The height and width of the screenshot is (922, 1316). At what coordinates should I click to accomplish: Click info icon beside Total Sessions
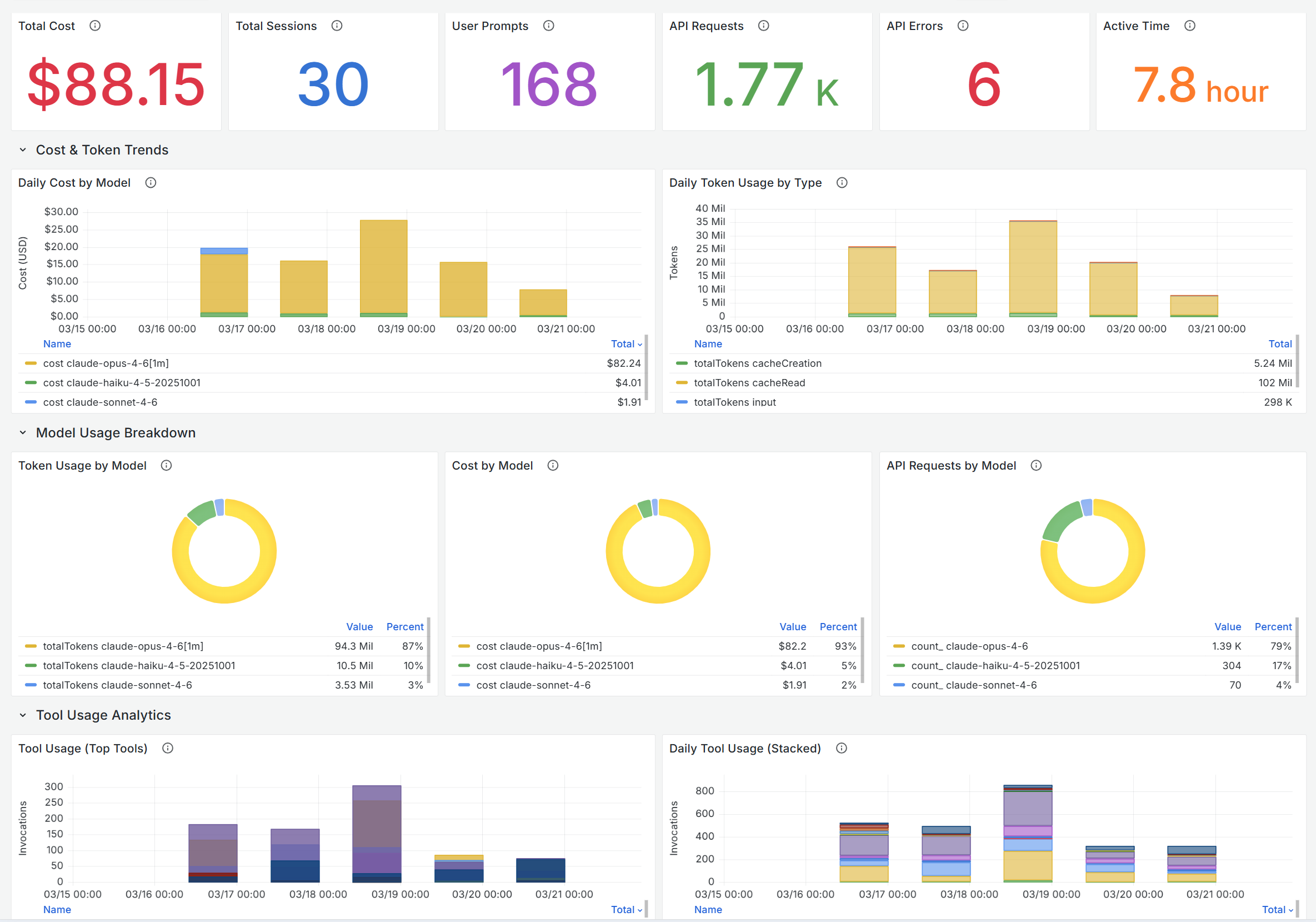tap(337, 26)
